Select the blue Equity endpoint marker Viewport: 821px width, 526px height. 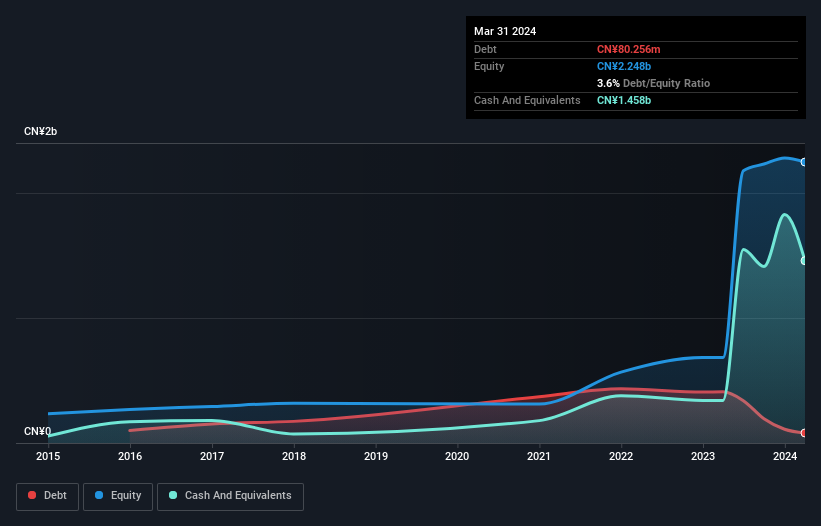pos(804,162)
